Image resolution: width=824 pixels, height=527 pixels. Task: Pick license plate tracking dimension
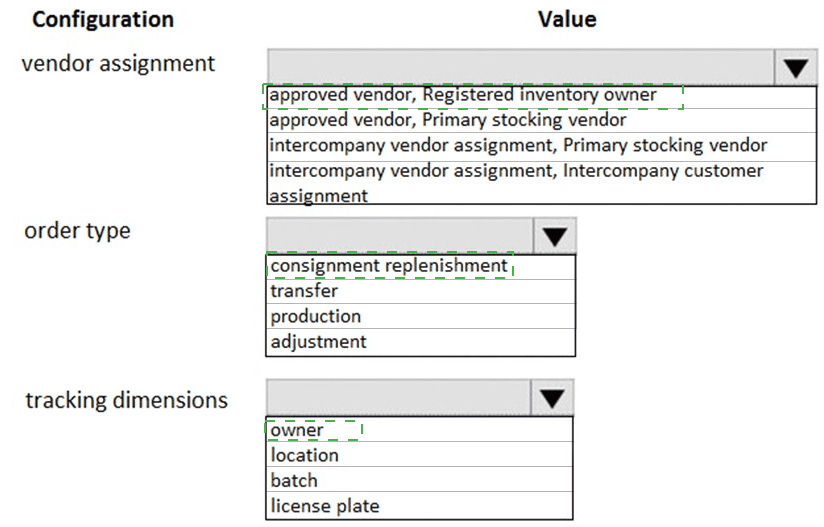[325, 506]
